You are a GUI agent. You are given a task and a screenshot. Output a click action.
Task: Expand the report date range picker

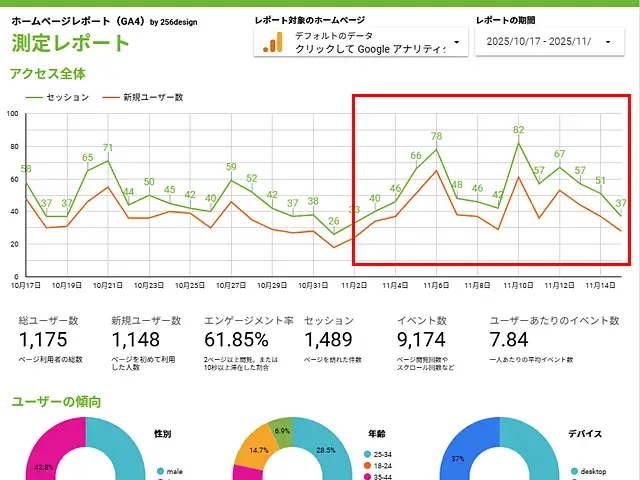click(x=609, y=42)
